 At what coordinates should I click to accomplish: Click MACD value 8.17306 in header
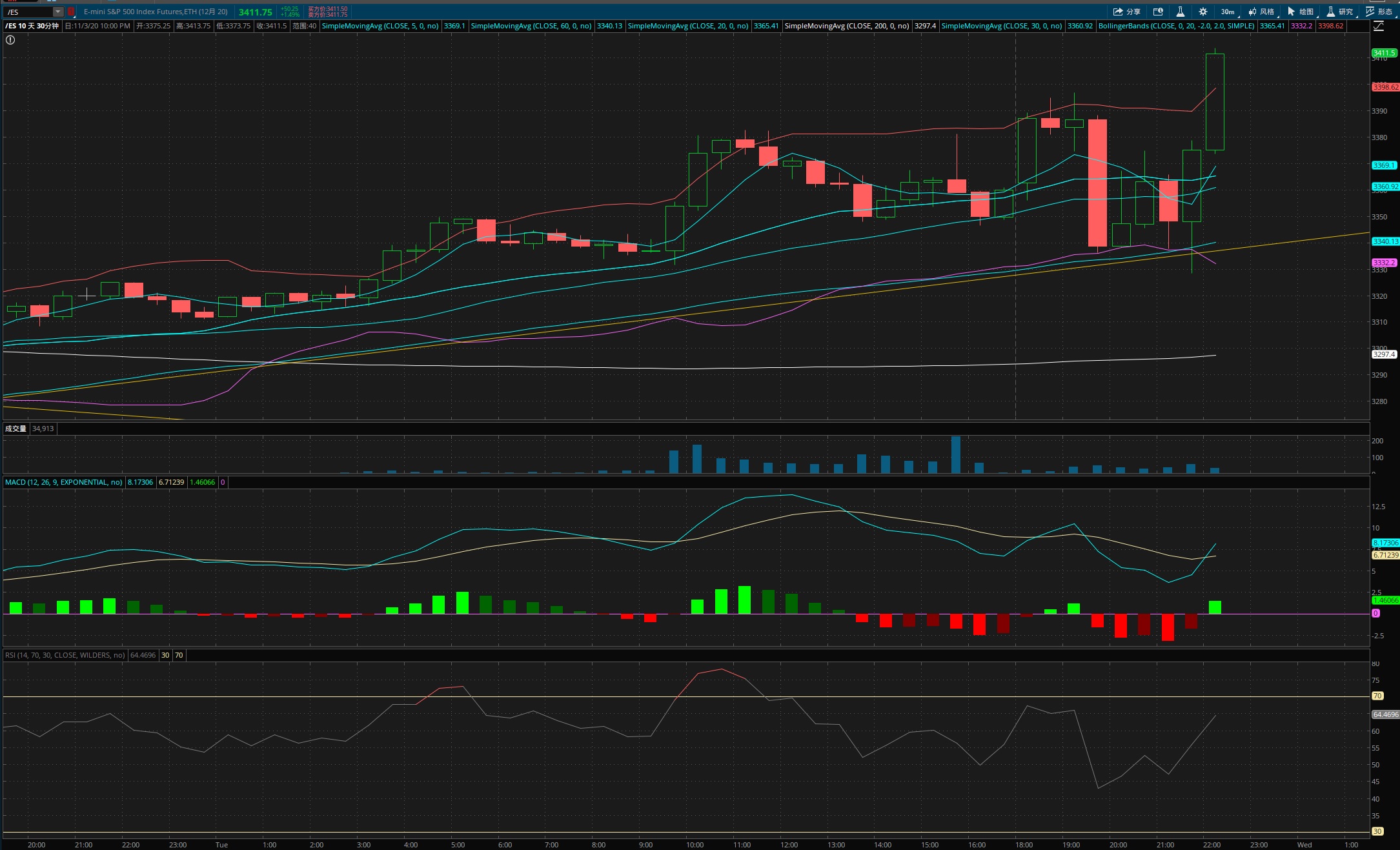140,482
